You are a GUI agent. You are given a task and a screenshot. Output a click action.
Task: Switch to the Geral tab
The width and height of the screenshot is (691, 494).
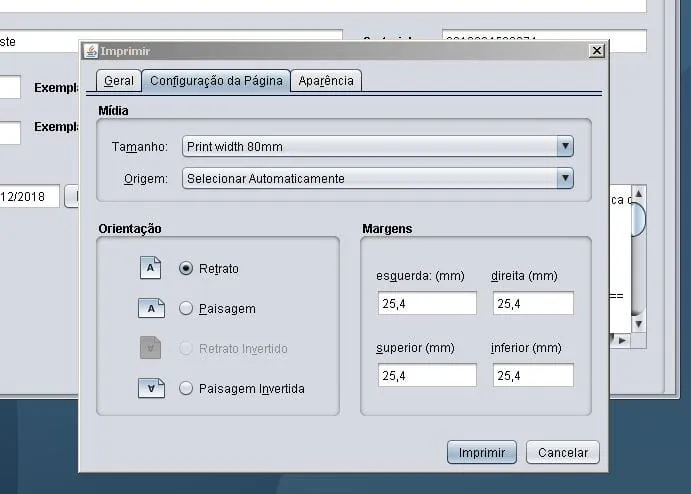(x=119, y=81)
